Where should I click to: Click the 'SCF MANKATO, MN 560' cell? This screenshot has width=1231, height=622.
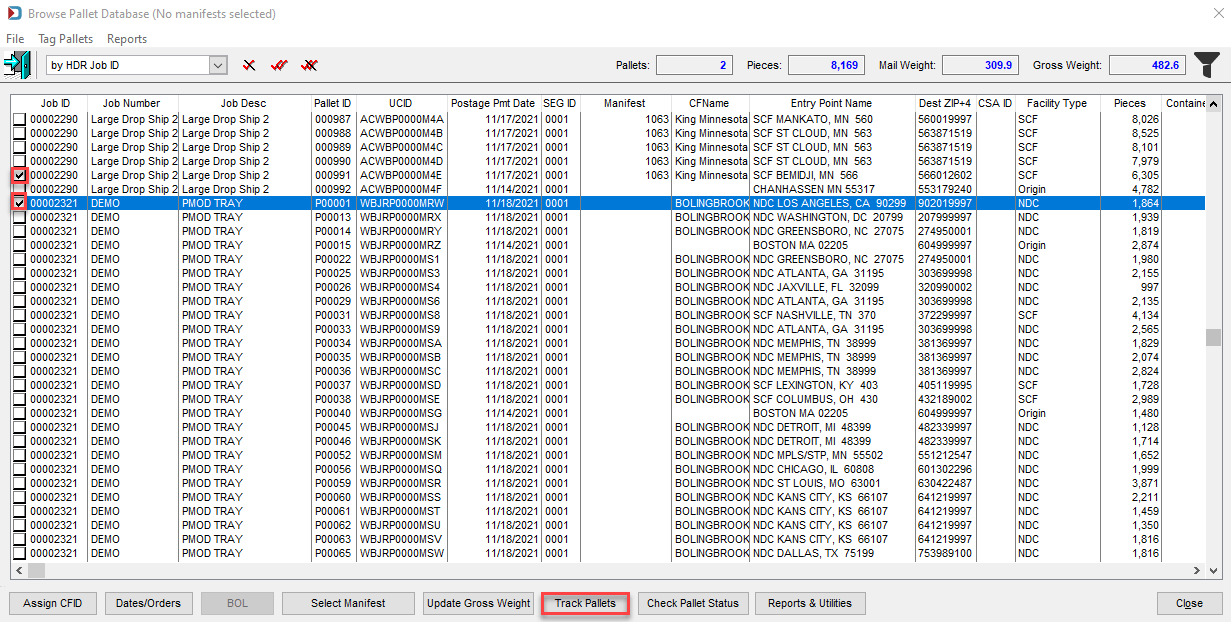click(832, 119)
